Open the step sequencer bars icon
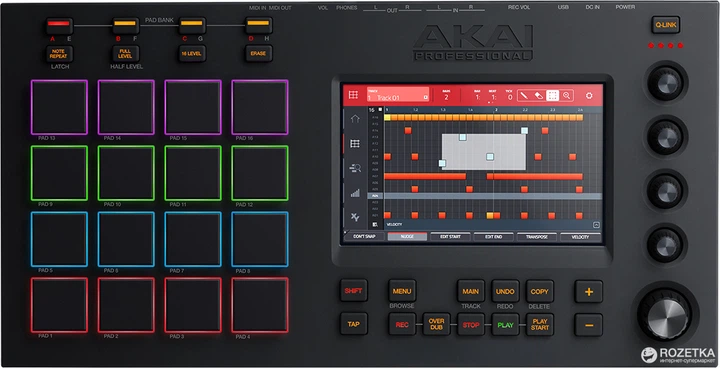This screenshot has width=720, height=368. coord(355,193)
